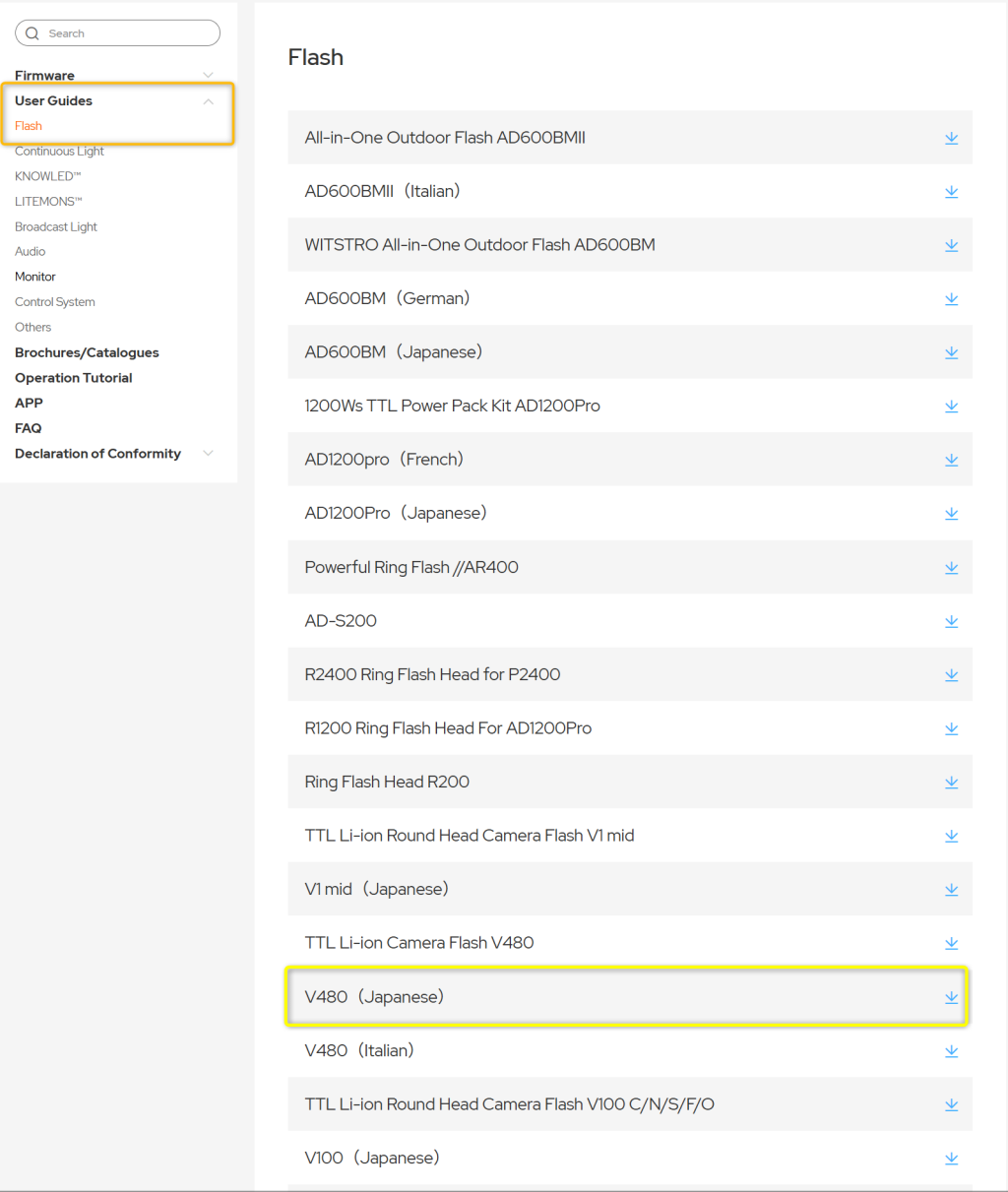Go to Operation Tutorial page
The height and width of the screenshot is (1192, 1008).
click(x=74, y=378)
